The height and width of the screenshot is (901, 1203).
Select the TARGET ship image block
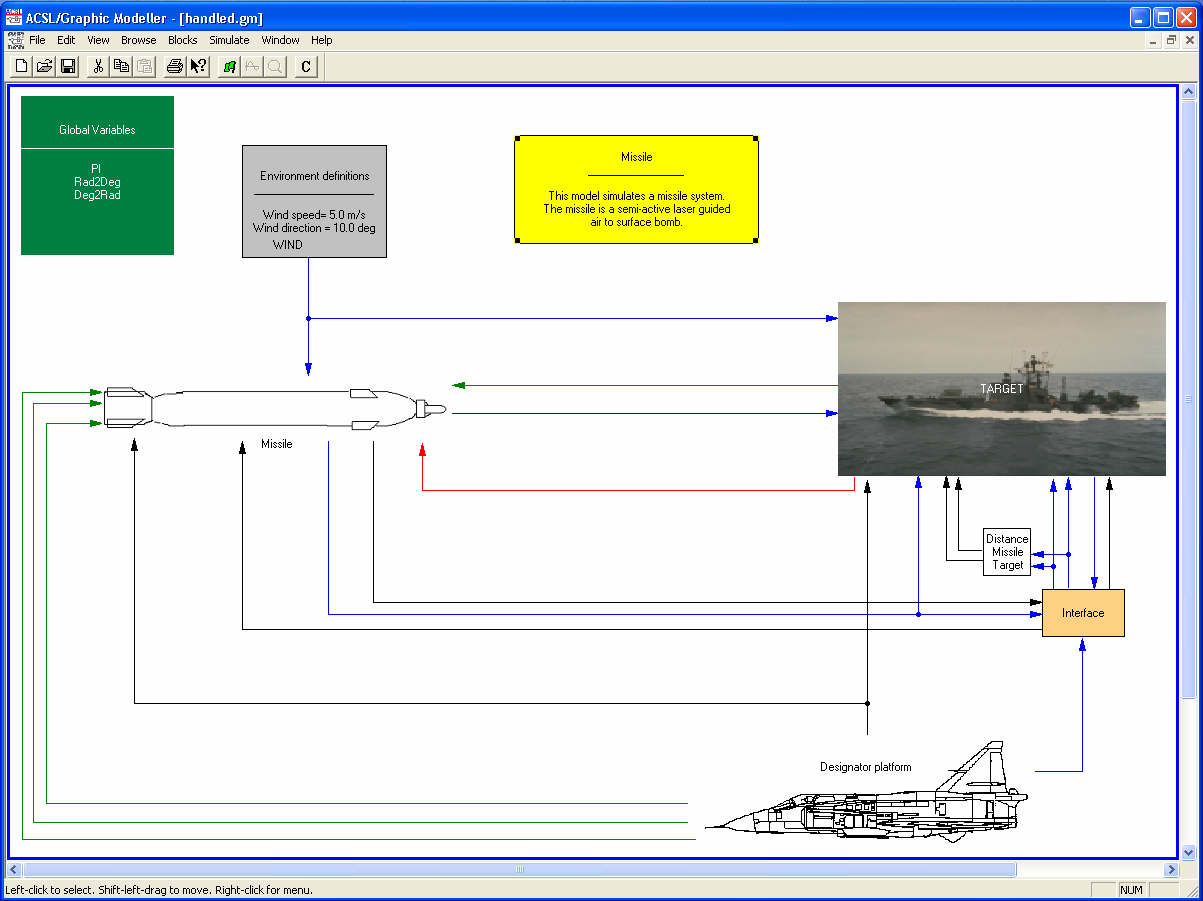coord(1001,388)
